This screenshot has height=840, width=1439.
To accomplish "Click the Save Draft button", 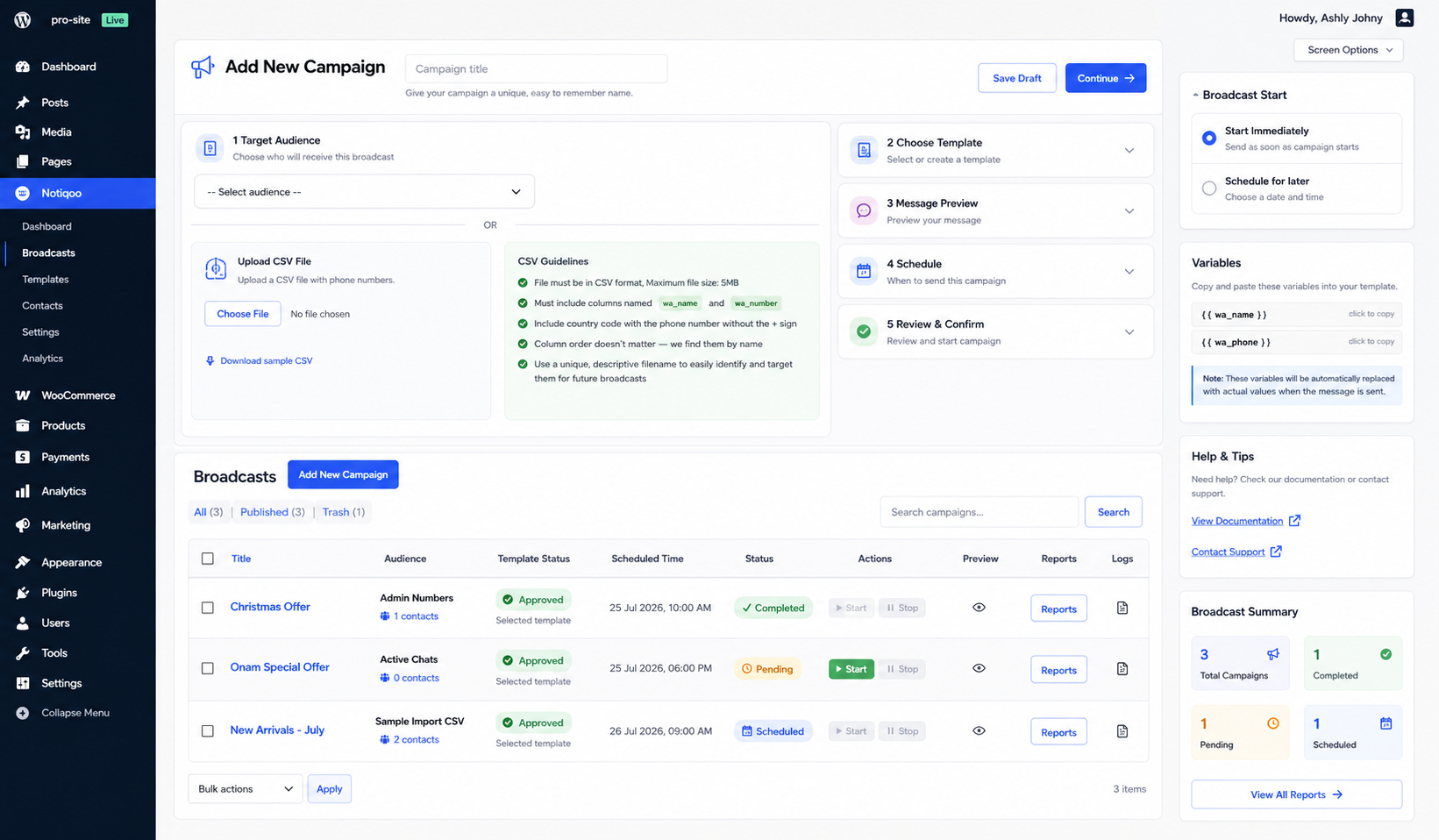I will tap(1017, 78).
